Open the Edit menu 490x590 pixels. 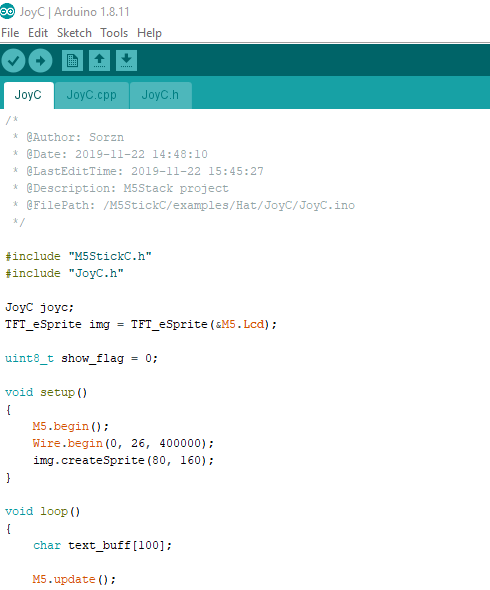click(38, 33)
